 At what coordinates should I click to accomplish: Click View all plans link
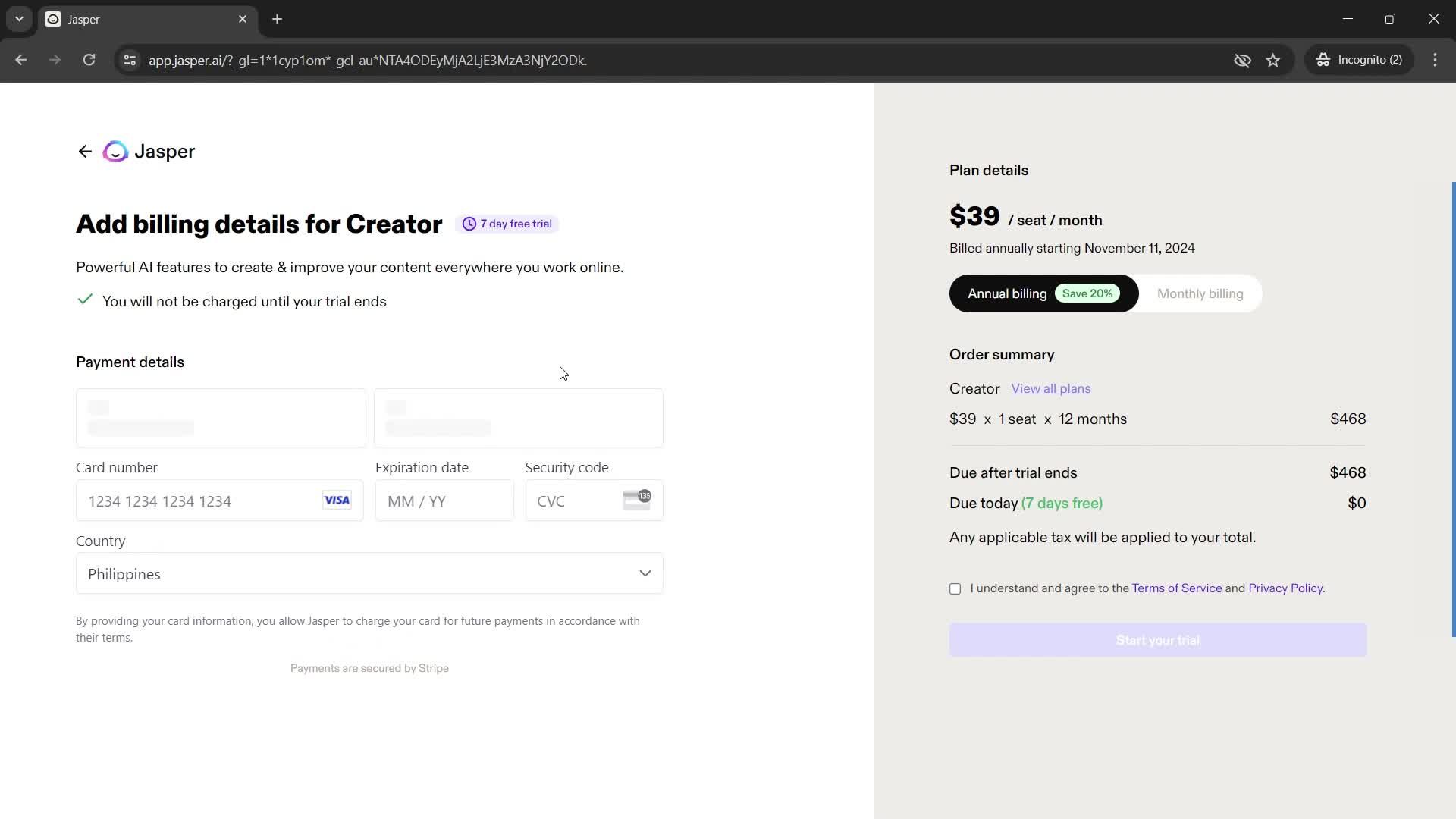coord(1051,389)
